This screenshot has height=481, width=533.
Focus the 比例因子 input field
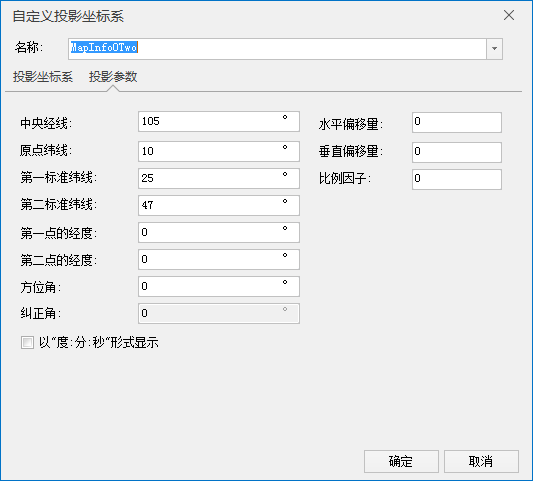[x=457, y=179]
